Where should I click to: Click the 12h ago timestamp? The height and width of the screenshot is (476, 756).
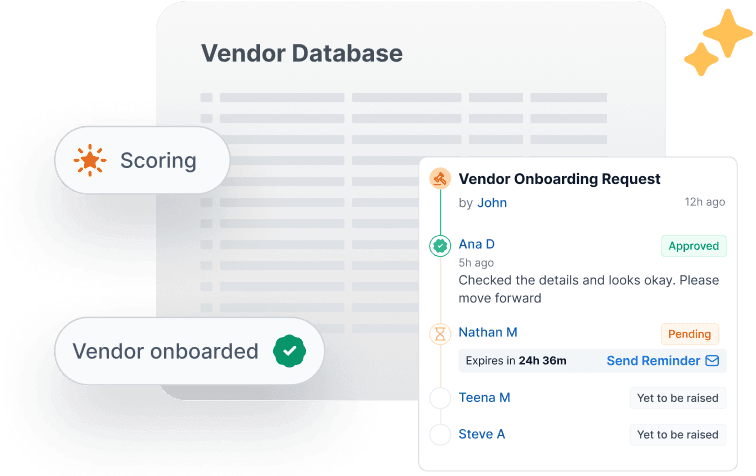click(704, 202)
